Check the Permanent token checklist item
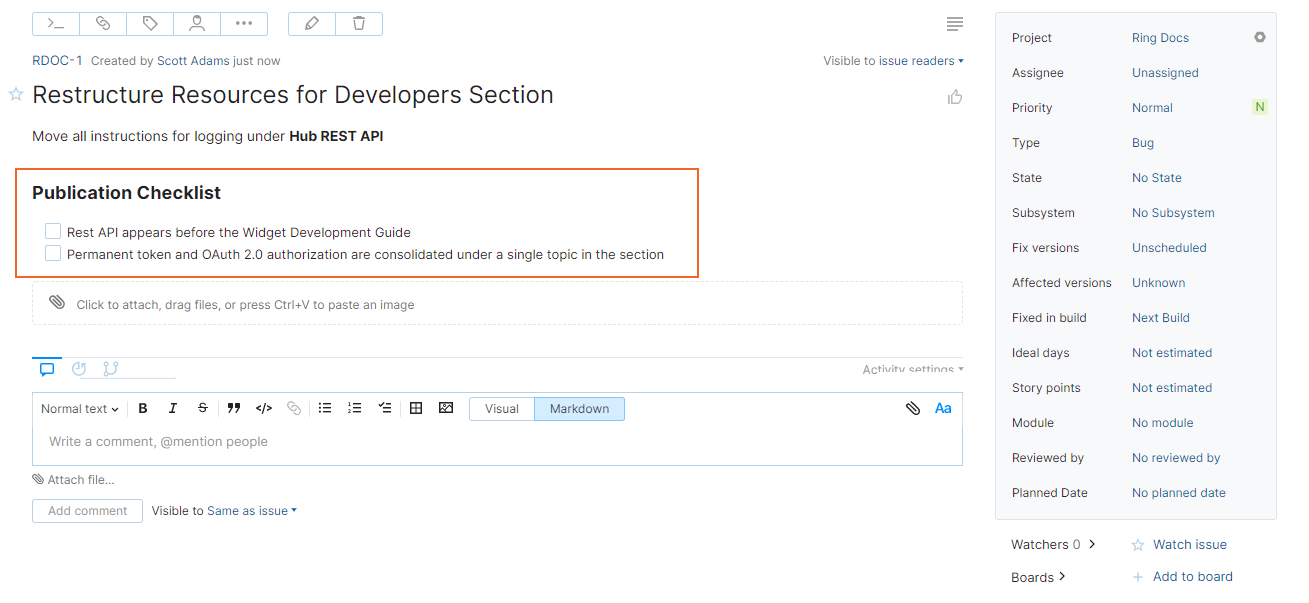Screen dimensions: 1309x603 pyautogui.click(x=52, y=252)
